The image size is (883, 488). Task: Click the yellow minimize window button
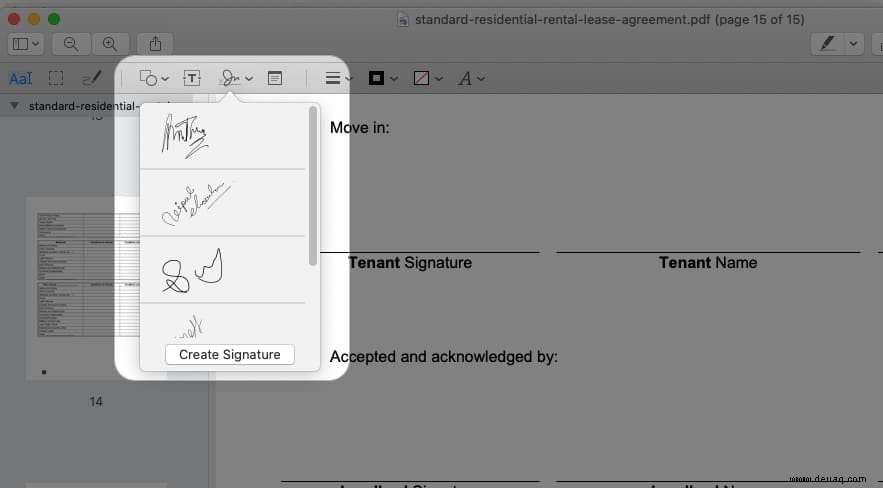click(x=34, y=19)
